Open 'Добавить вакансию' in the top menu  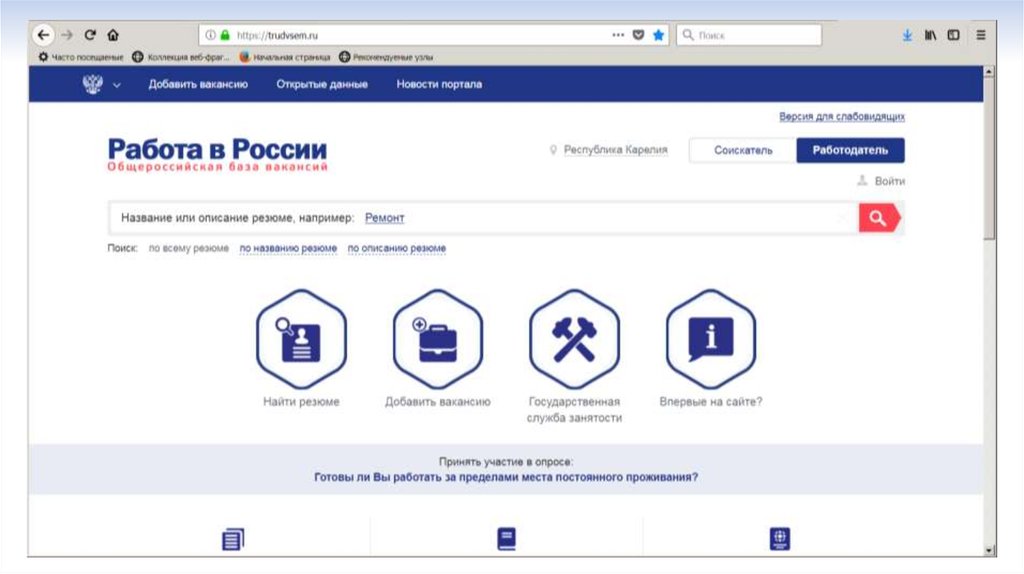pos(198,84)
